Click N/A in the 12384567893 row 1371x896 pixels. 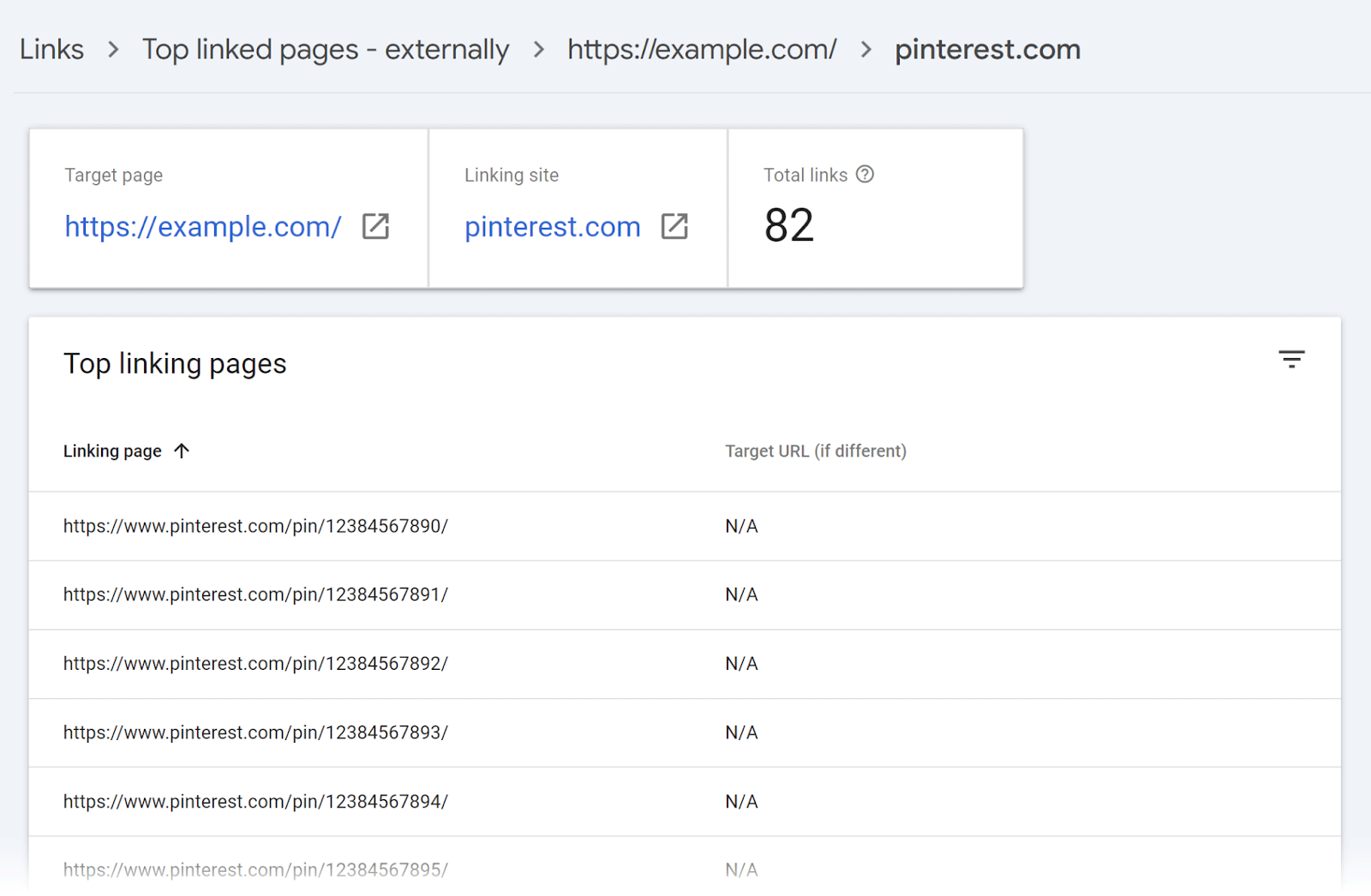pyautogui.click(x=741, y=732)
